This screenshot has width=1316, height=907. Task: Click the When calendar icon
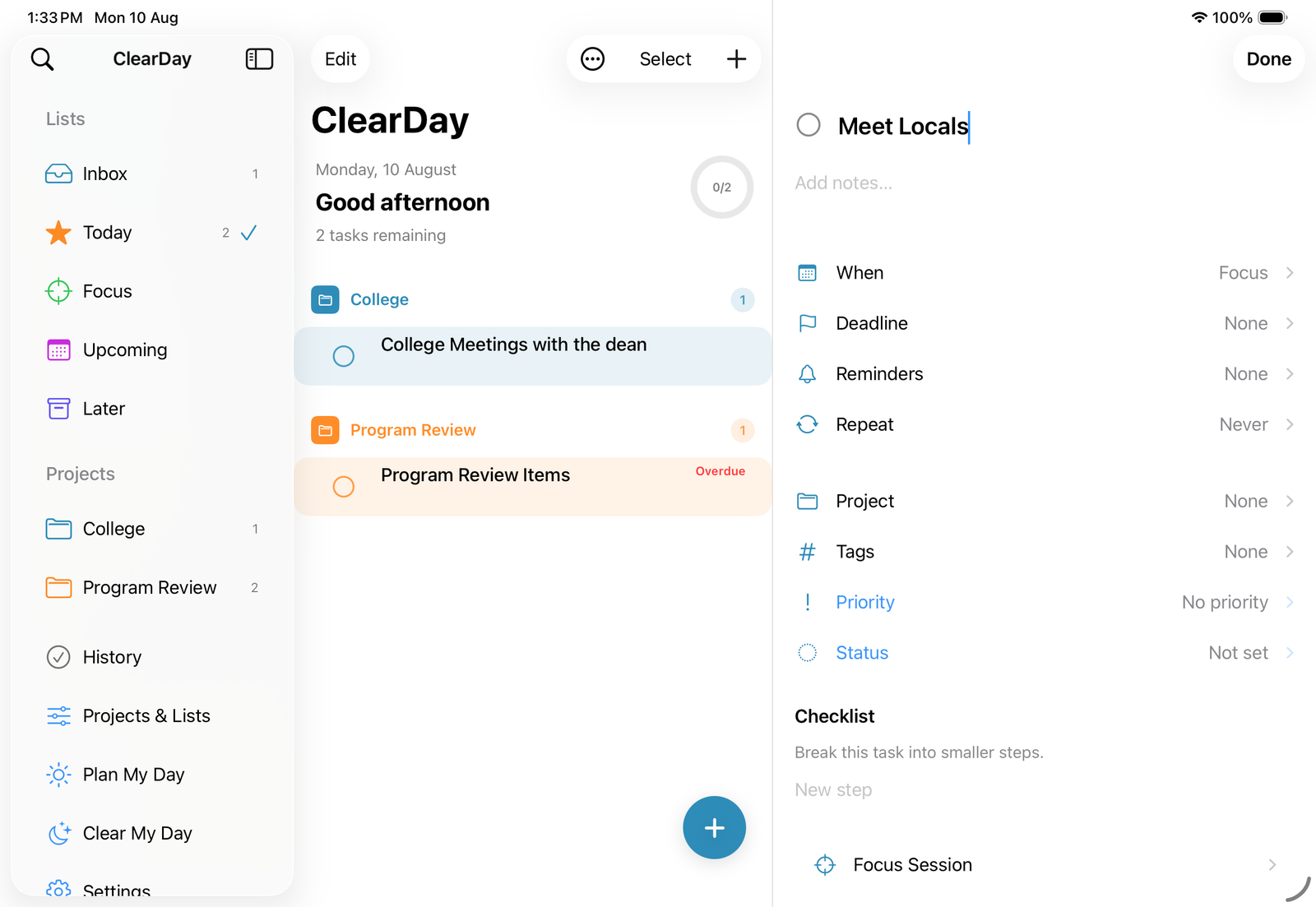808,273
